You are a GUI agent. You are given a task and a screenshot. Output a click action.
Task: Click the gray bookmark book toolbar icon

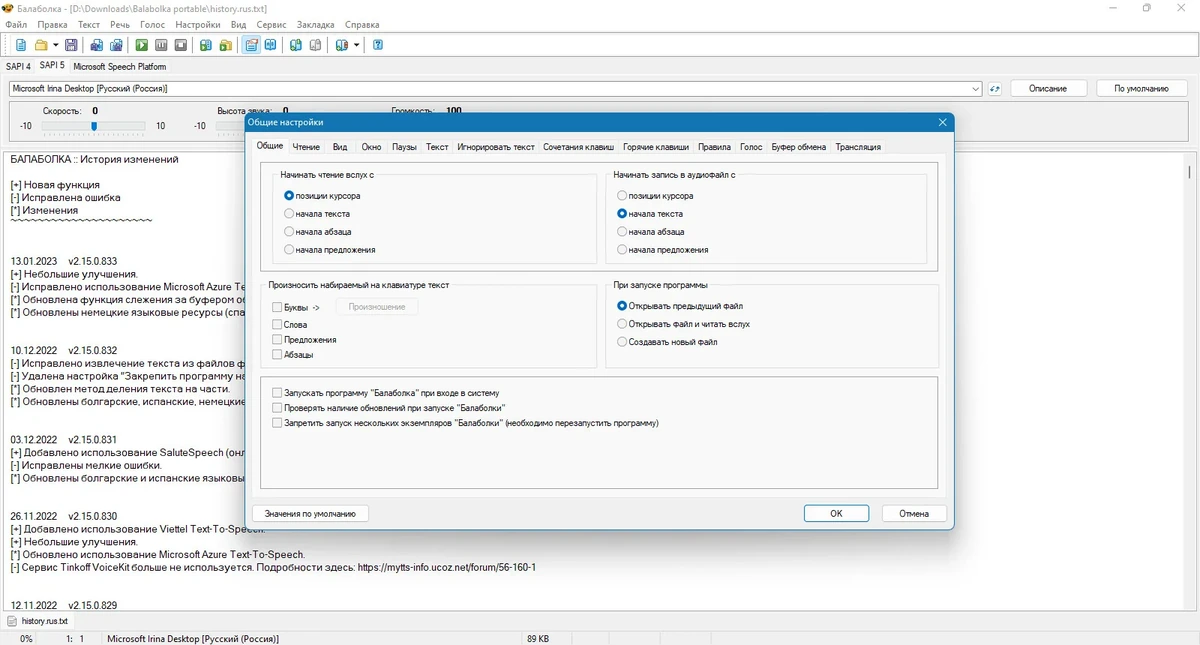click(315, 45)
